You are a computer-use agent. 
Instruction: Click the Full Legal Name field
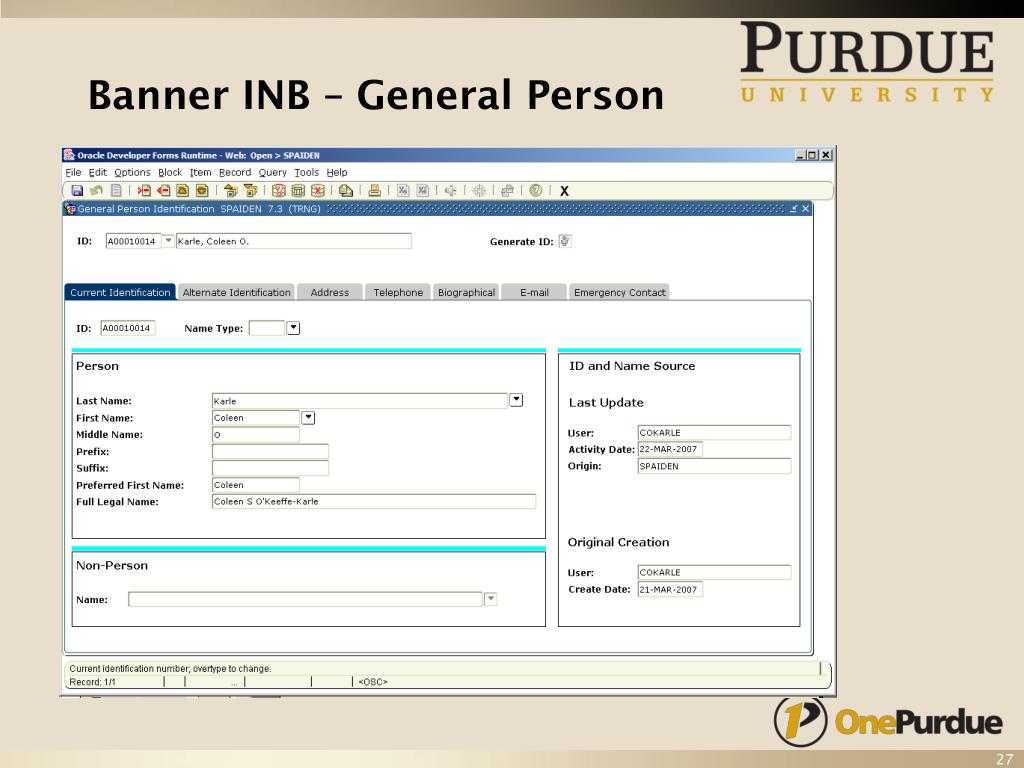[374, 501]
